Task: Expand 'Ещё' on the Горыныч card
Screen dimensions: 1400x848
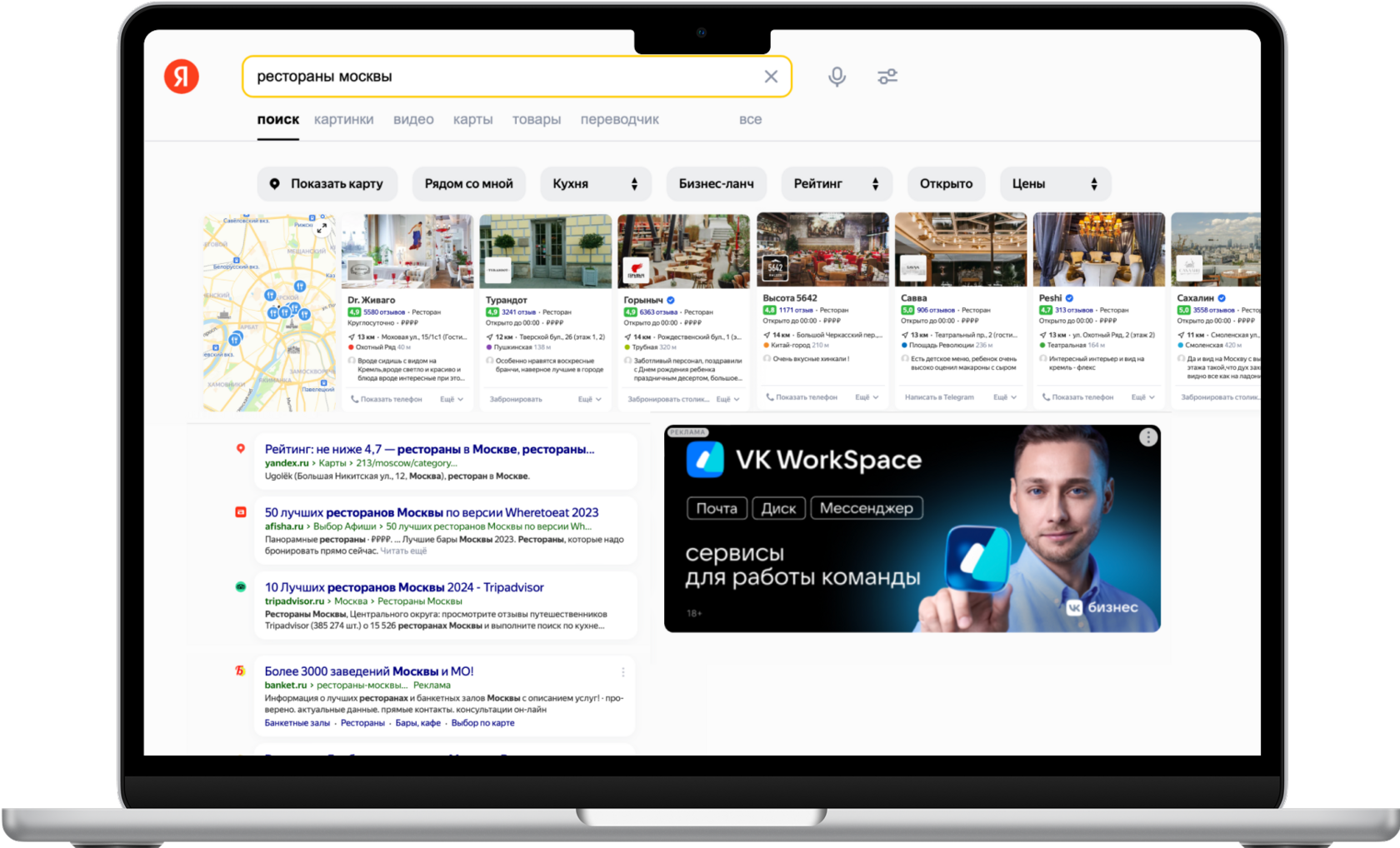Action: (728, 399)
